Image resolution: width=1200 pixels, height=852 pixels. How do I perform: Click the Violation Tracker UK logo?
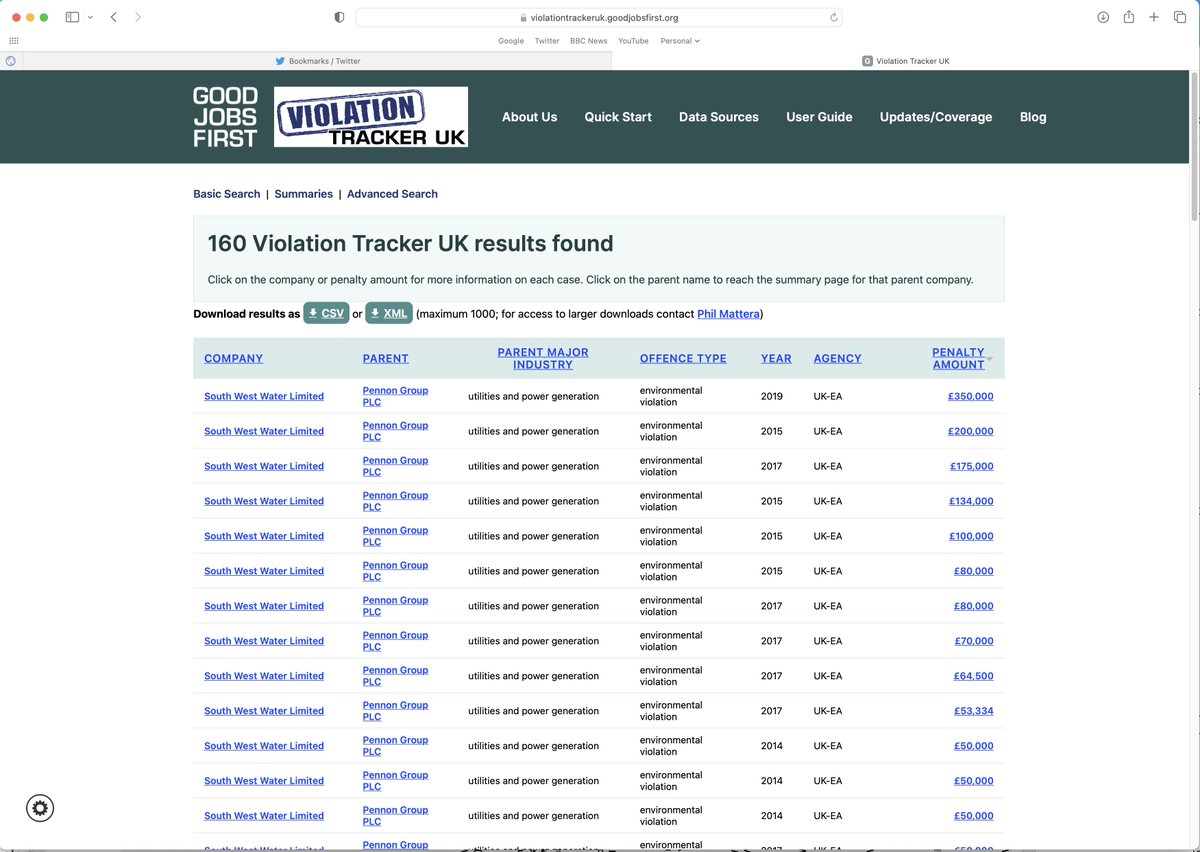click(371, 117)
